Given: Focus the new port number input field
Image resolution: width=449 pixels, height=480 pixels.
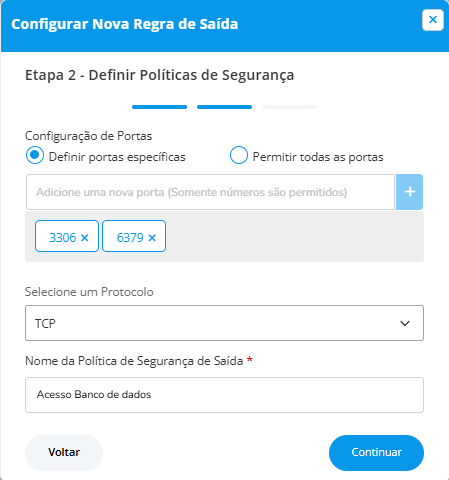Looking at the screenshot, I should pos(210,192).
